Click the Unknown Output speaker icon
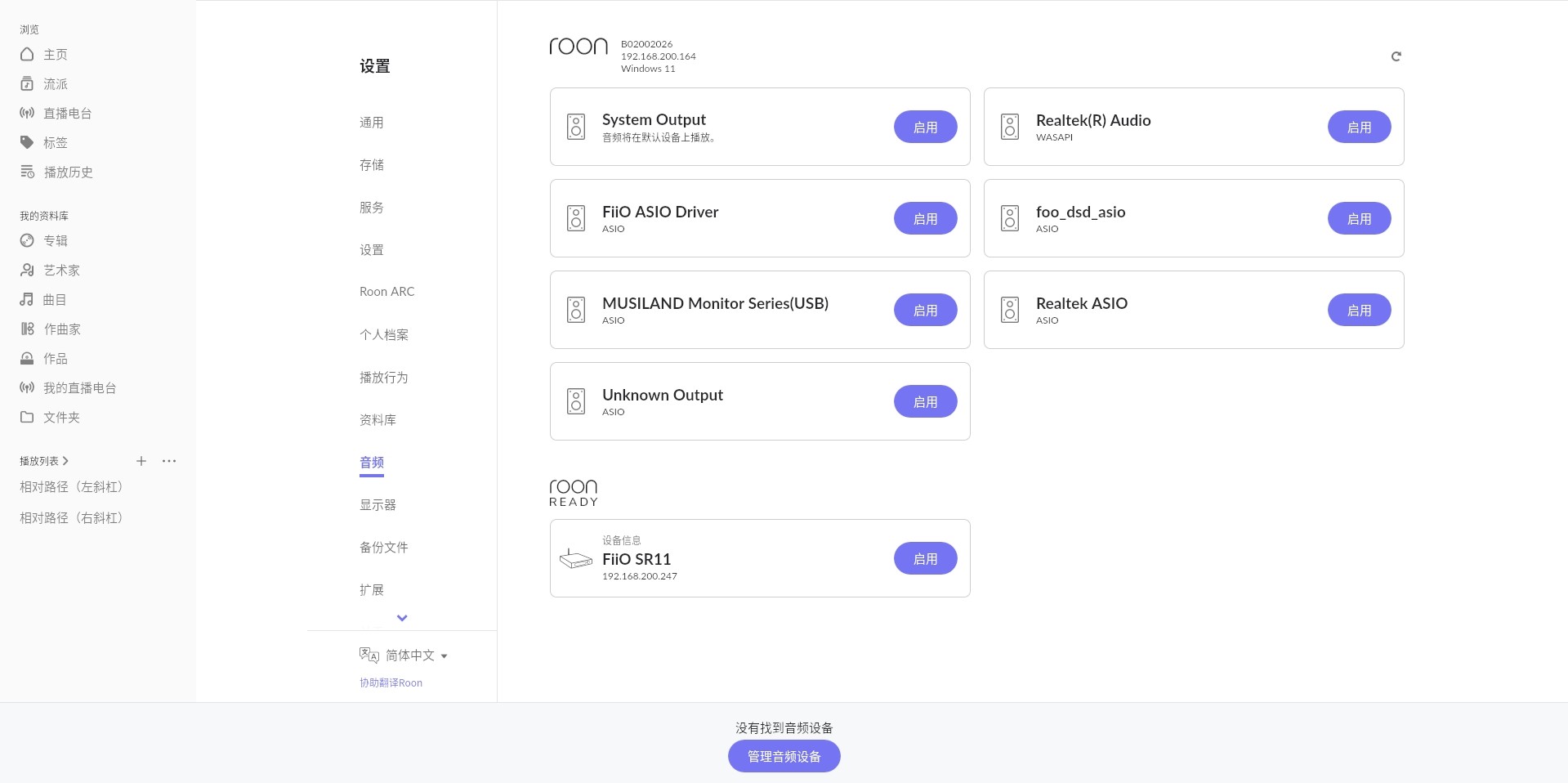The height and width of the screenshot is (783, 1568). click(576, 401)
